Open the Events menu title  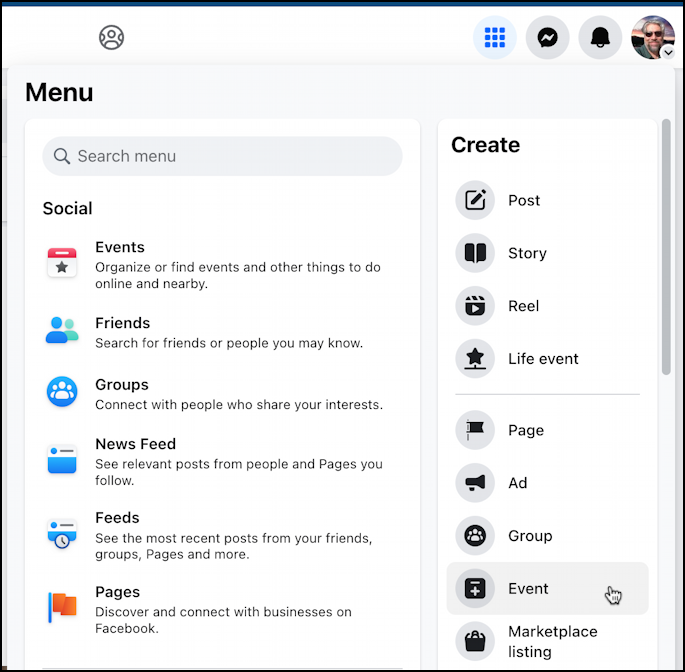click(120, 247)
